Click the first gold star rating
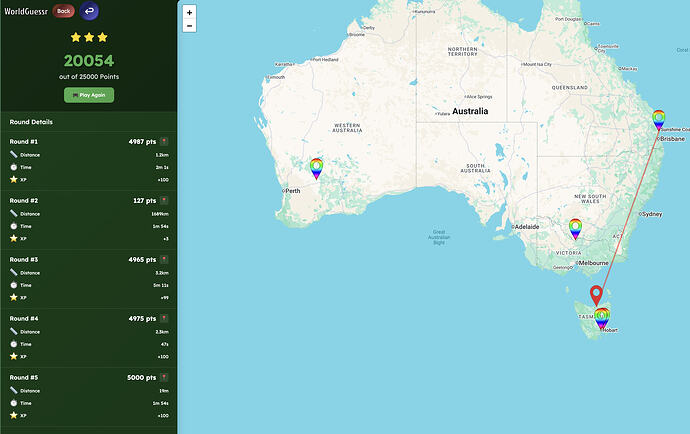 (x=76, y=37)
